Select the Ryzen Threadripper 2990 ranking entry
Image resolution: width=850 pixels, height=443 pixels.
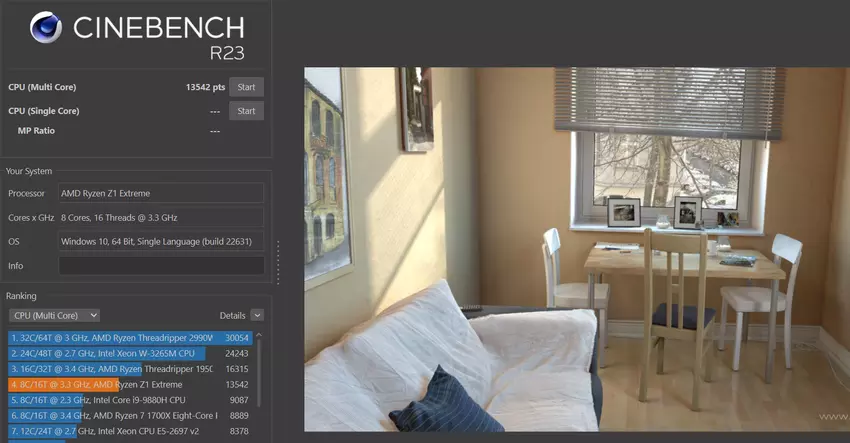click(x=130, y=338)
